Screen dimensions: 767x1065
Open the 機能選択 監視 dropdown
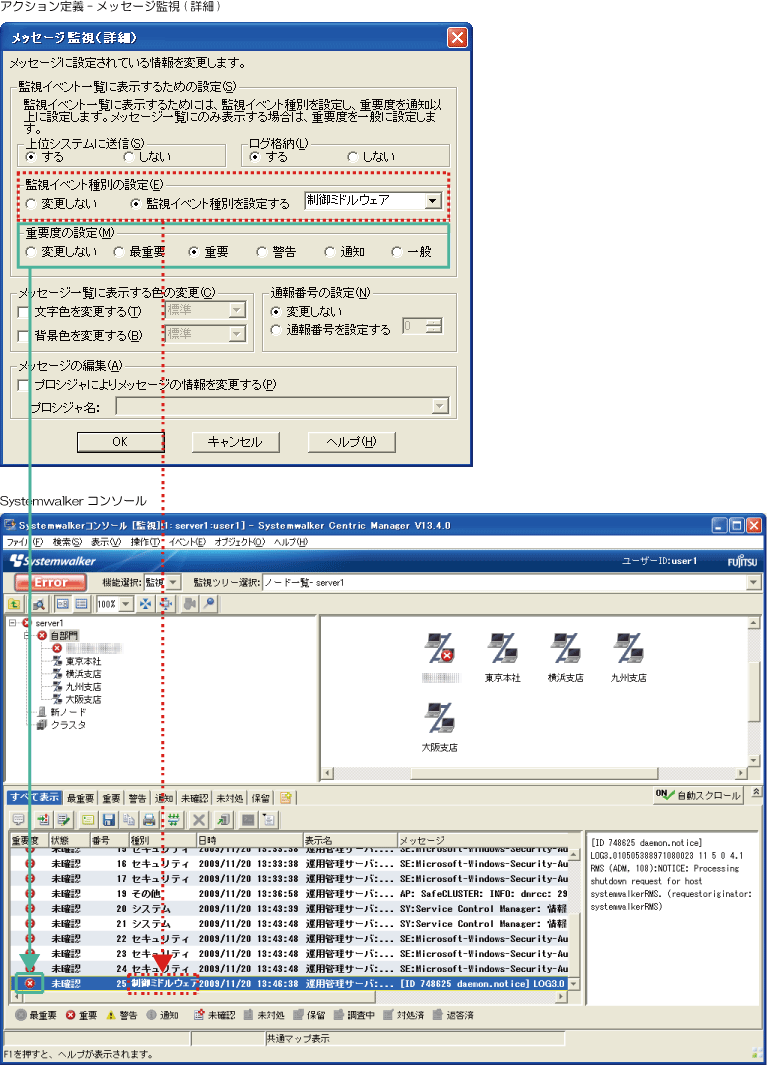coord(173,583)
